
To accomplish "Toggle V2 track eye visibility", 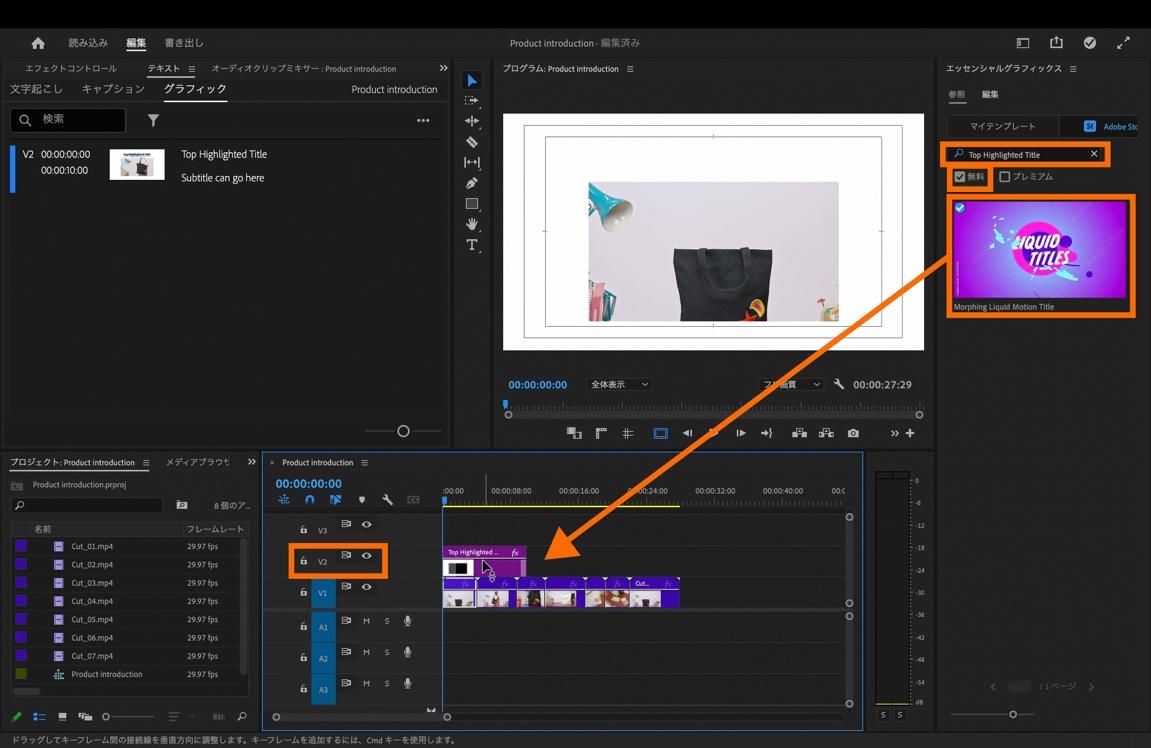I will coord(367,556).
